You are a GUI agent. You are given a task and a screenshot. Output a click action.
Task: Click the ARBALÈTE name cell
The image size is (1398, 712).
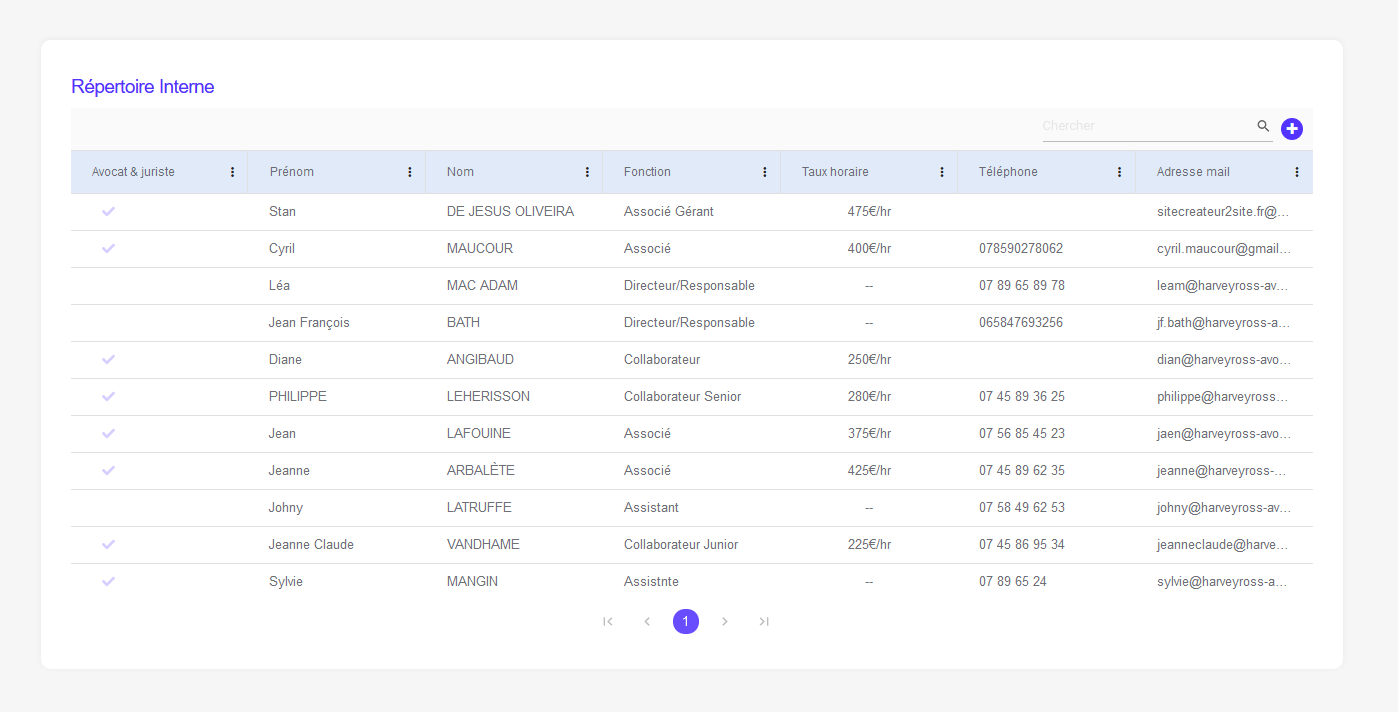tap(481, 471)
